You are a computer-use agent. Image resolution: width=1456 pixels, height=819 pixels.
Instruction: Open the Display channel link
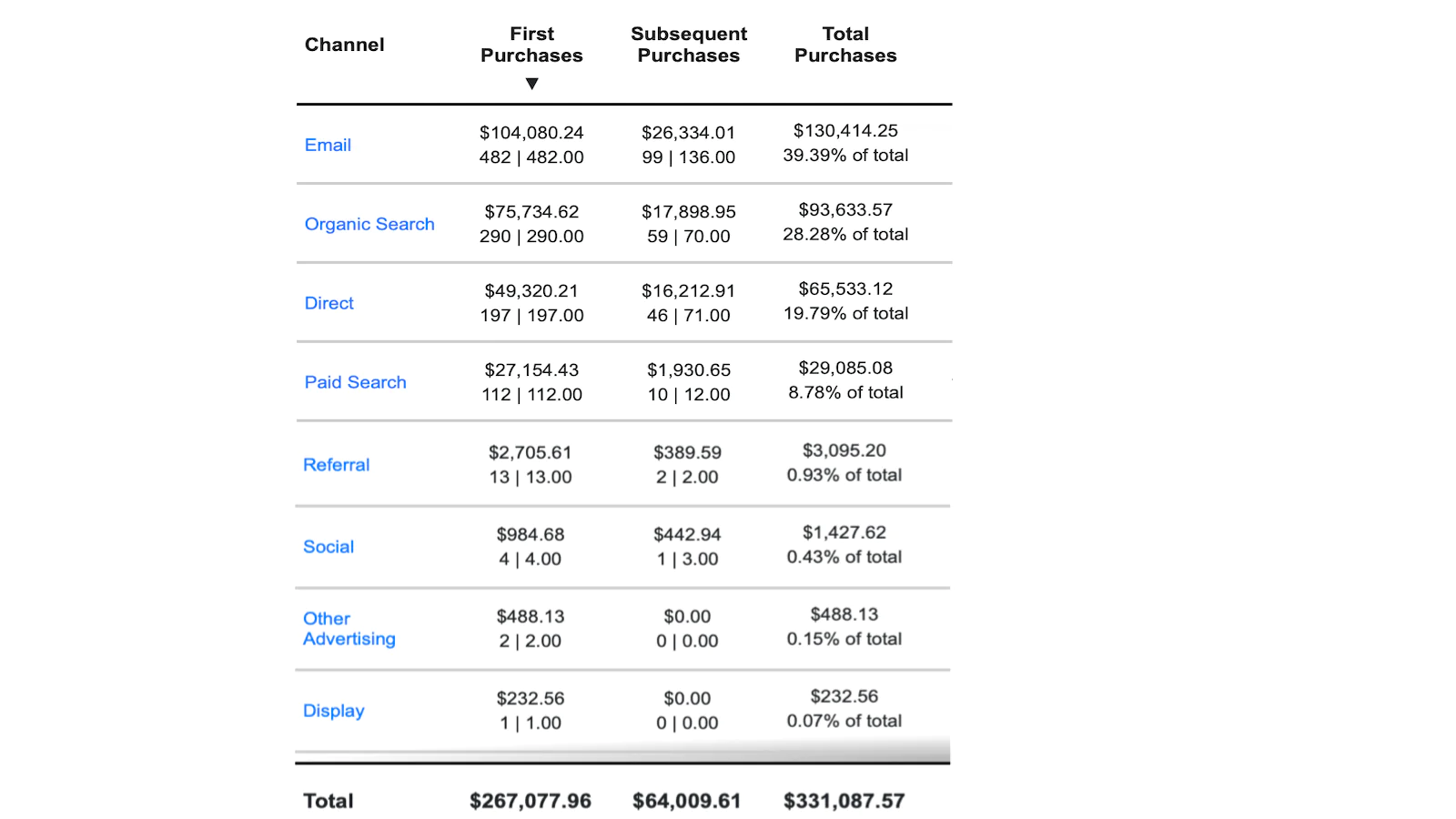coord(333,711)
